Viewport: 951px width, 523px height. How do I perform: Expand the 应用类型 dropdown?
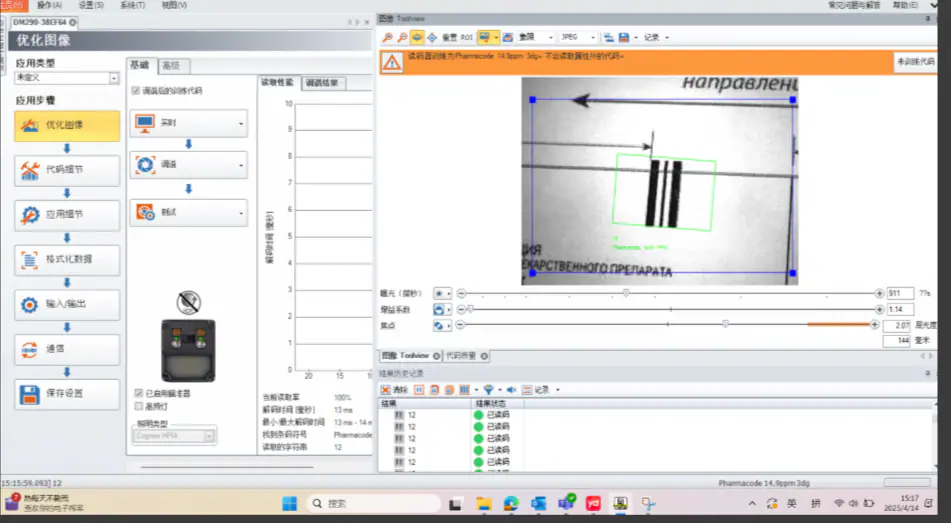(x=115, y=78)
